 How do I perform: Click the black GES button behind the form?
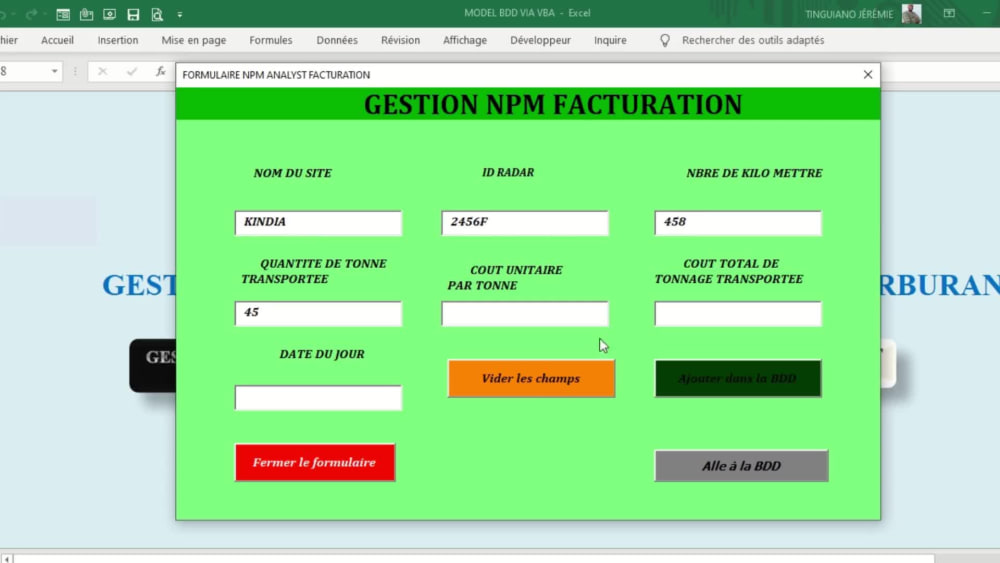[x=153, y=365]
